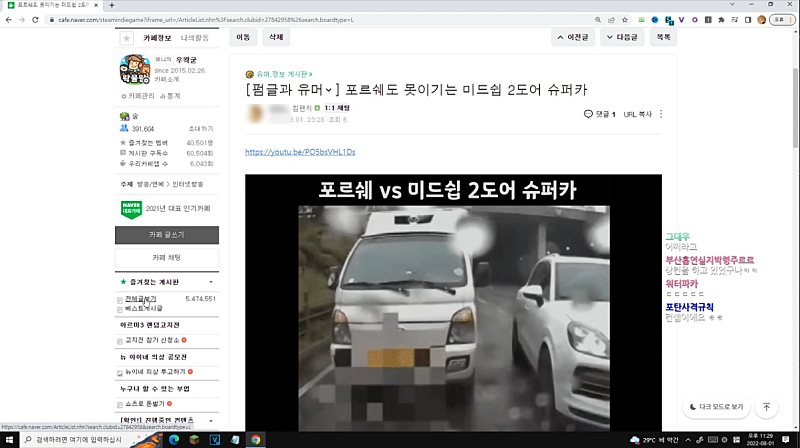This screenshot has width=800, height=448.
Task: Toggle dark mode view (다크 모드로 보기)
Action: click(x=716, y=407)
